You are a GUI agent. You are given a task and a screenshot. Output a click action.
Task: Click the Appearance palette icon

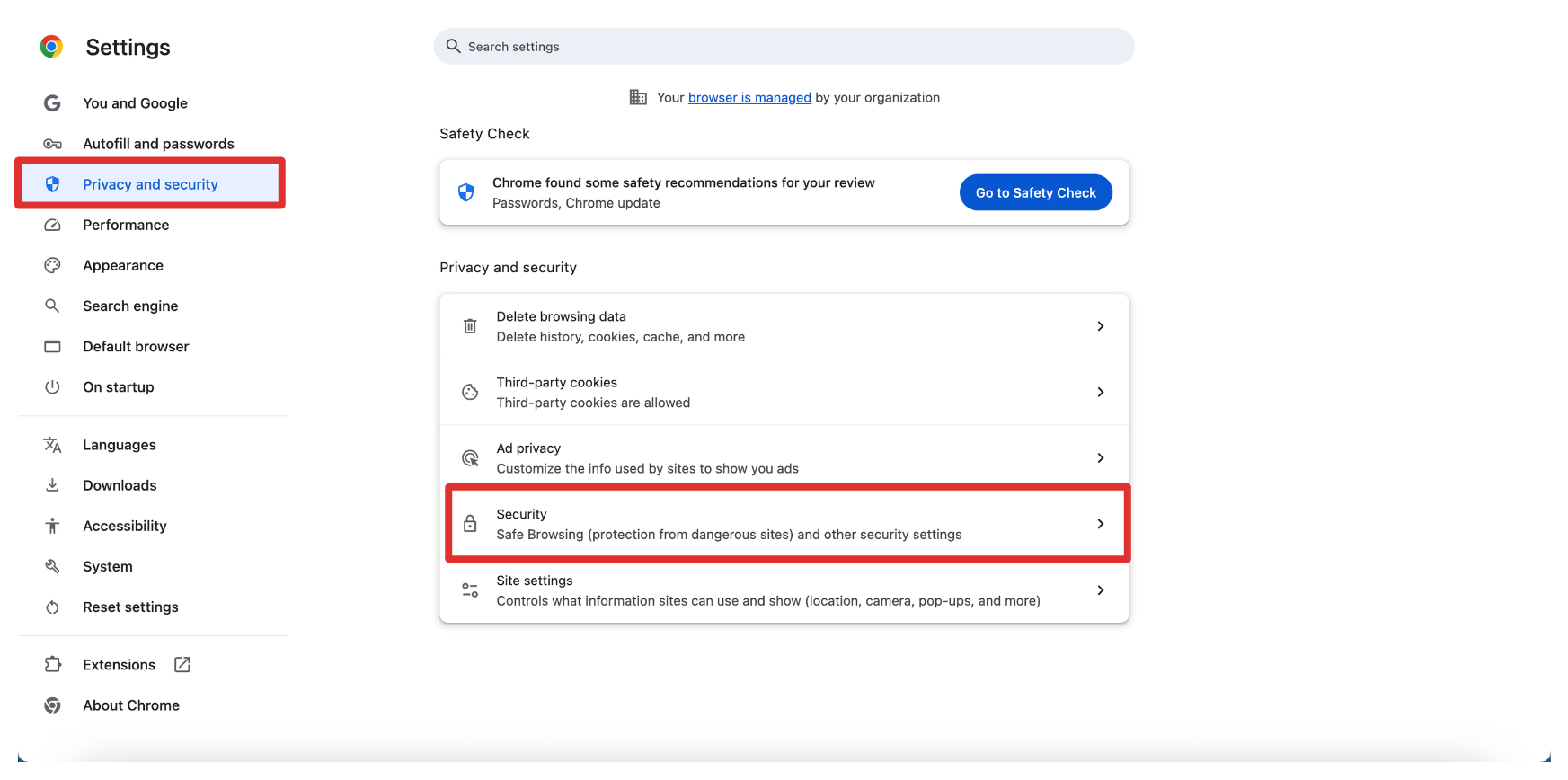[53, 265]
